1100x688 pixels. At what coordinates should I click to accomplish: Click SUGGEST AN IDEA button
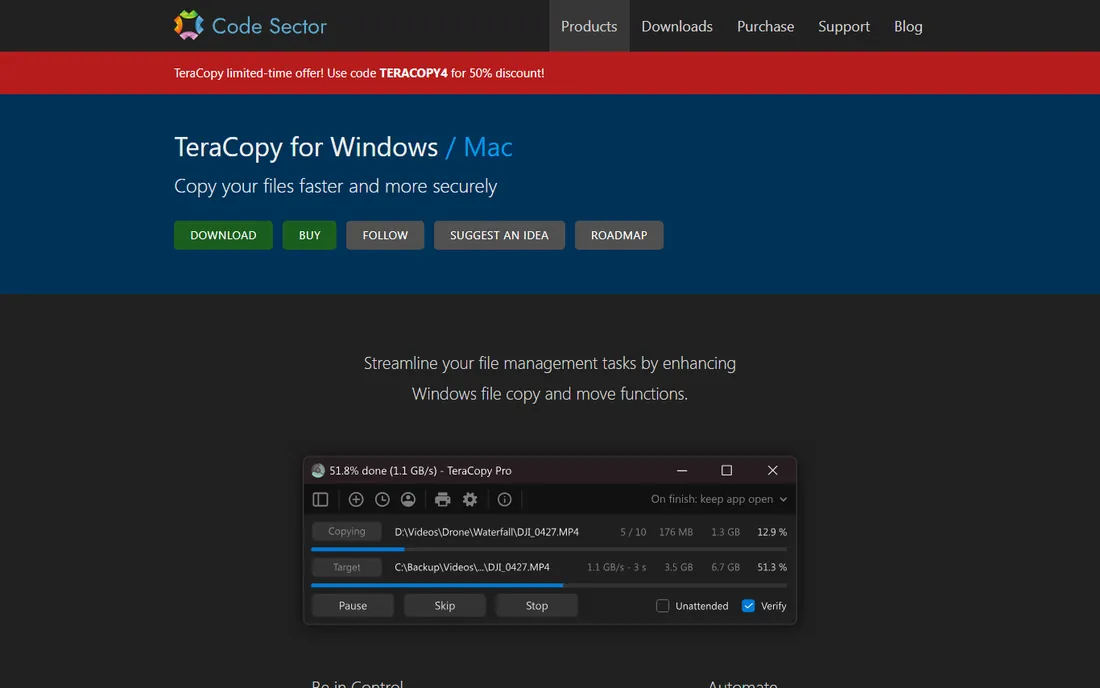tap(499, 235)
